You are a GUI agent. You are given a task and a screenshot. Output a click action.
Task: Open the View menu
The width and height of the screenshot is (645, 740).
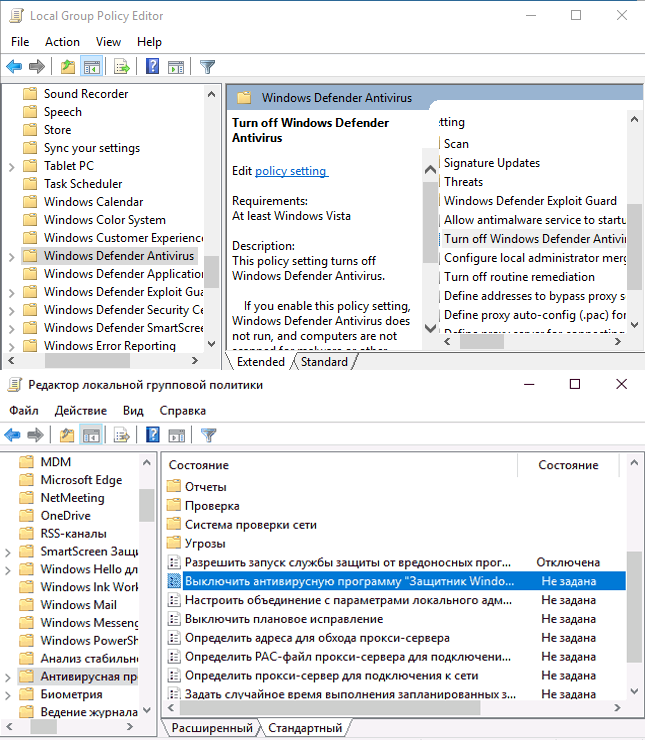coord(108,42)
